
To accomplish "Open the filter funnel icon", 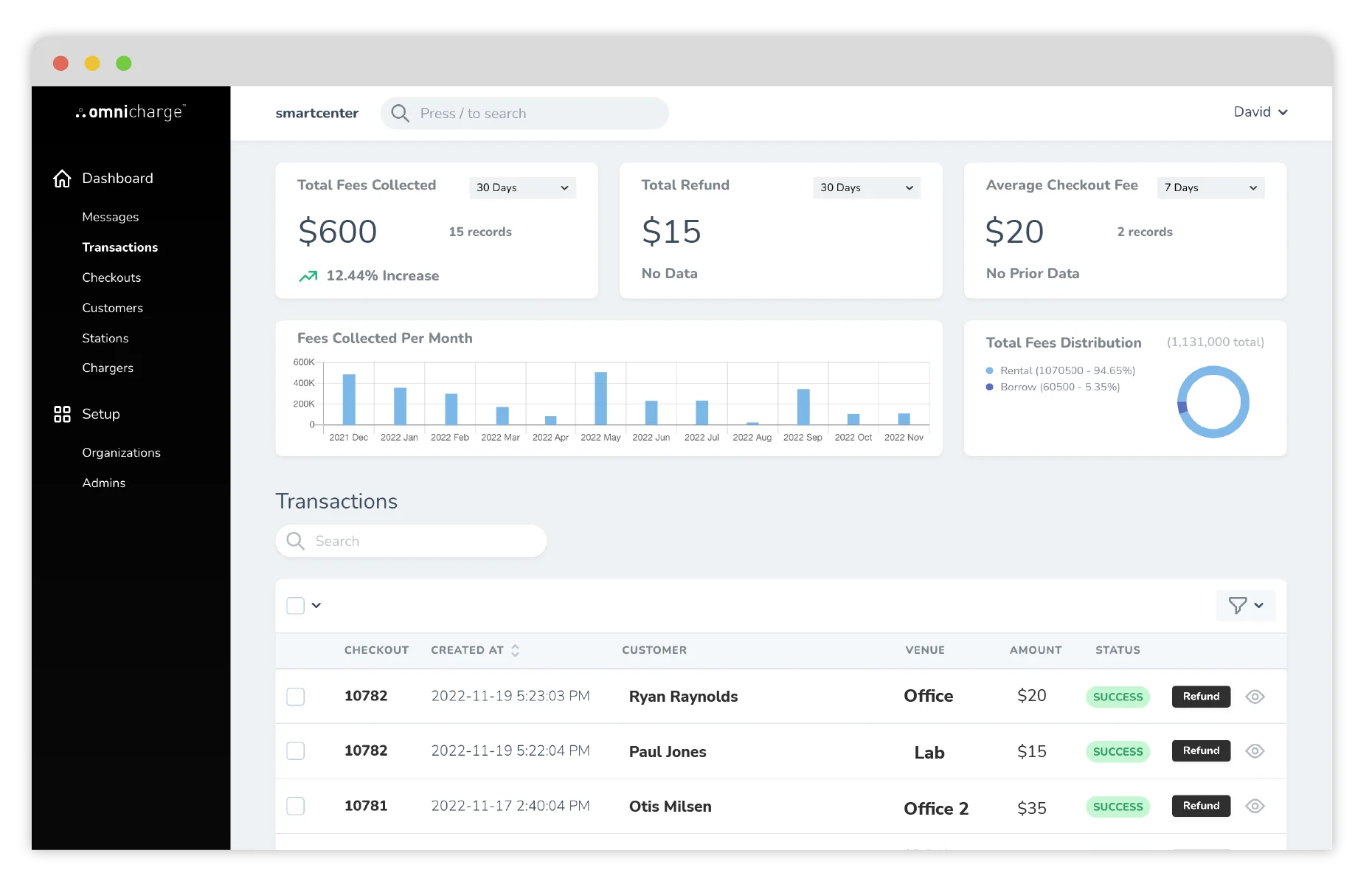I will [1237, 606].
